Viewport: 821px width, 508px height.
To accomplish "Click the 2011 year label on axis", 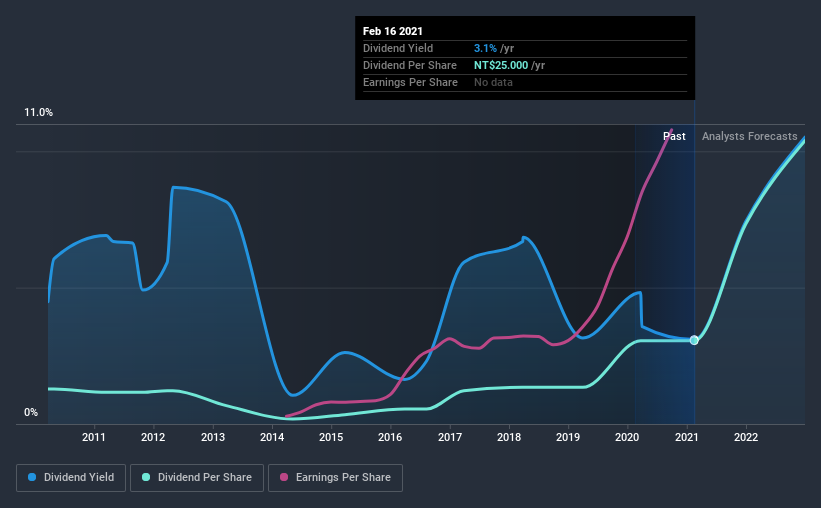I will point(94,437).
